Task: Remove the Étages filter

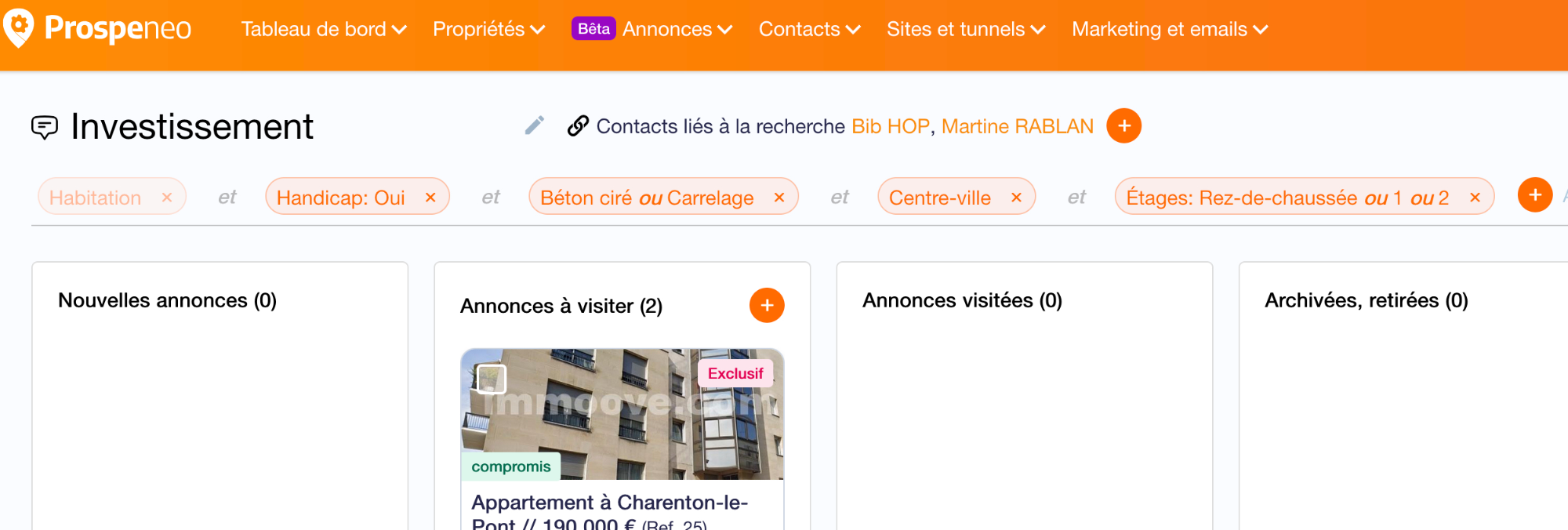Action: (x=1475, y=198)
